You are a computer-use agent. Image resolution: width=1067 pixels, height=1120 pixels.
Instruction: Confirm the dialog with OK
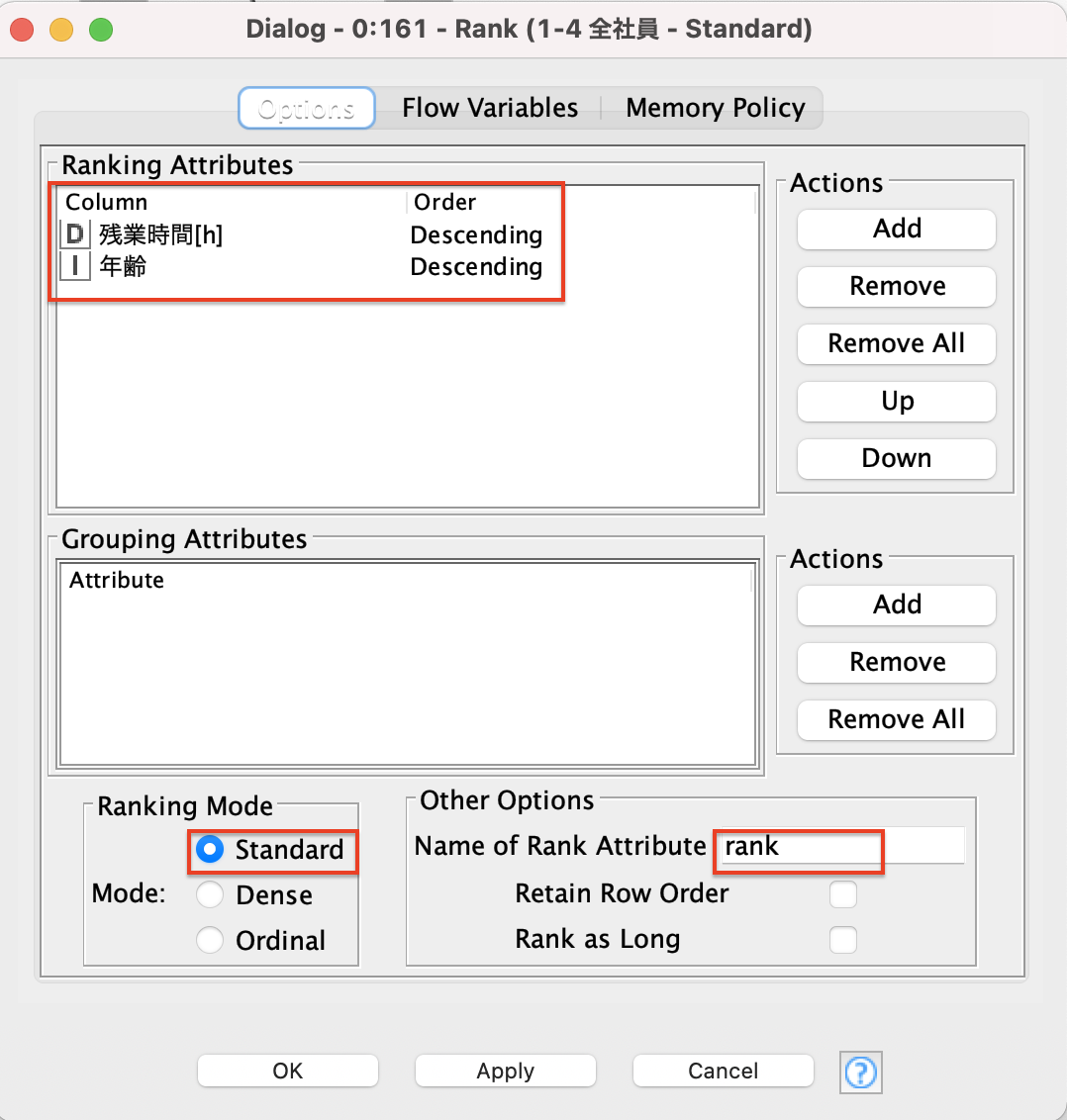288,1071
